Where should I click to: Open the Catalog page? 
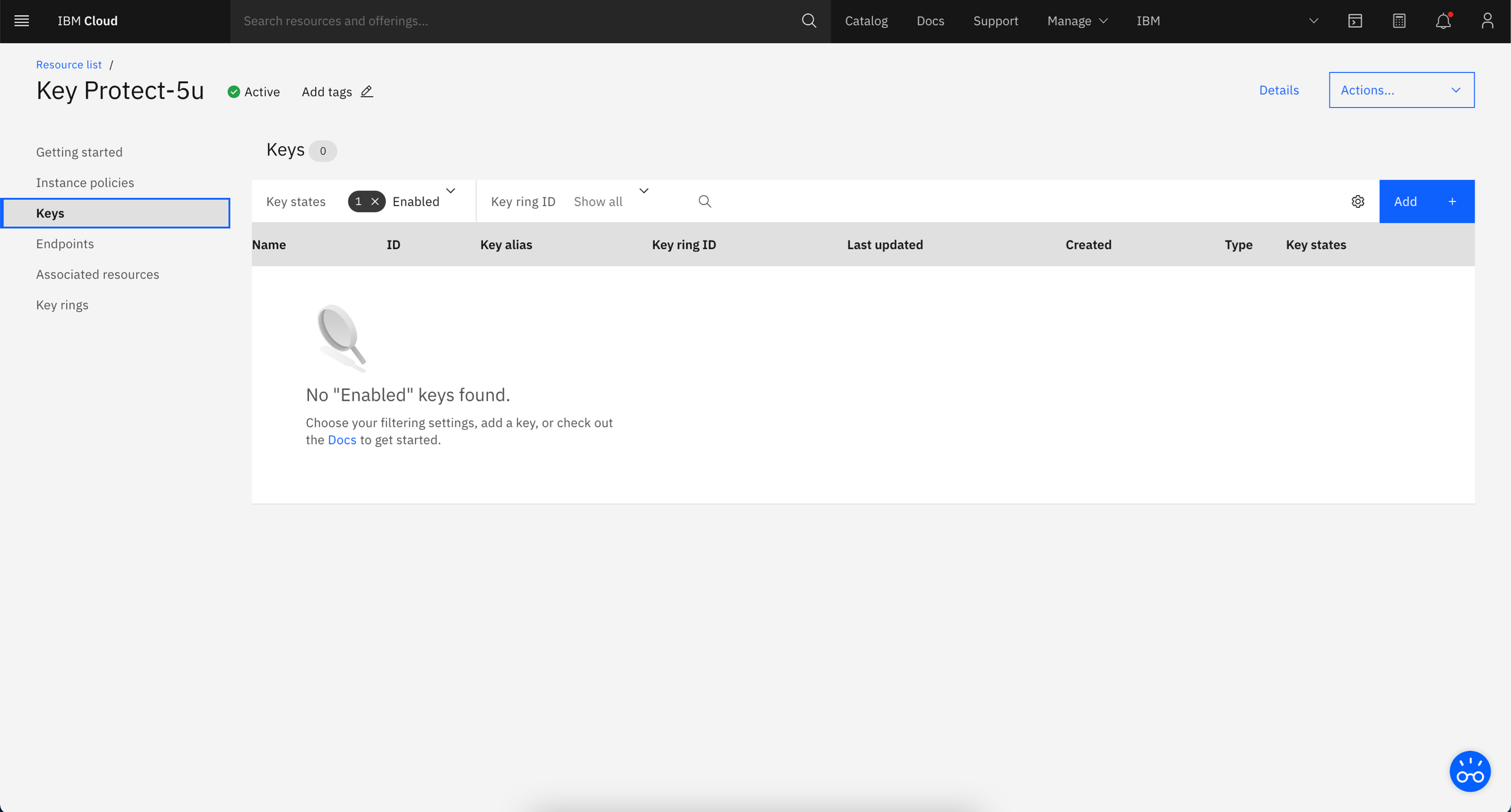866,21
